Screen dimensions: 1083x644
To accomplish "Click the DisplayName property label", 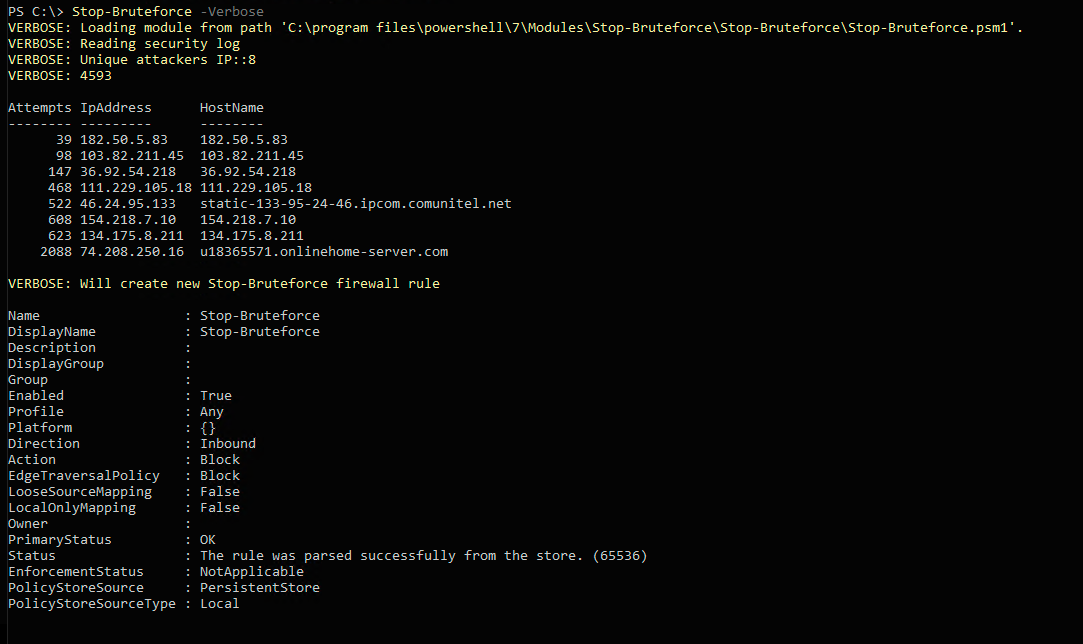I will (52, 331).
